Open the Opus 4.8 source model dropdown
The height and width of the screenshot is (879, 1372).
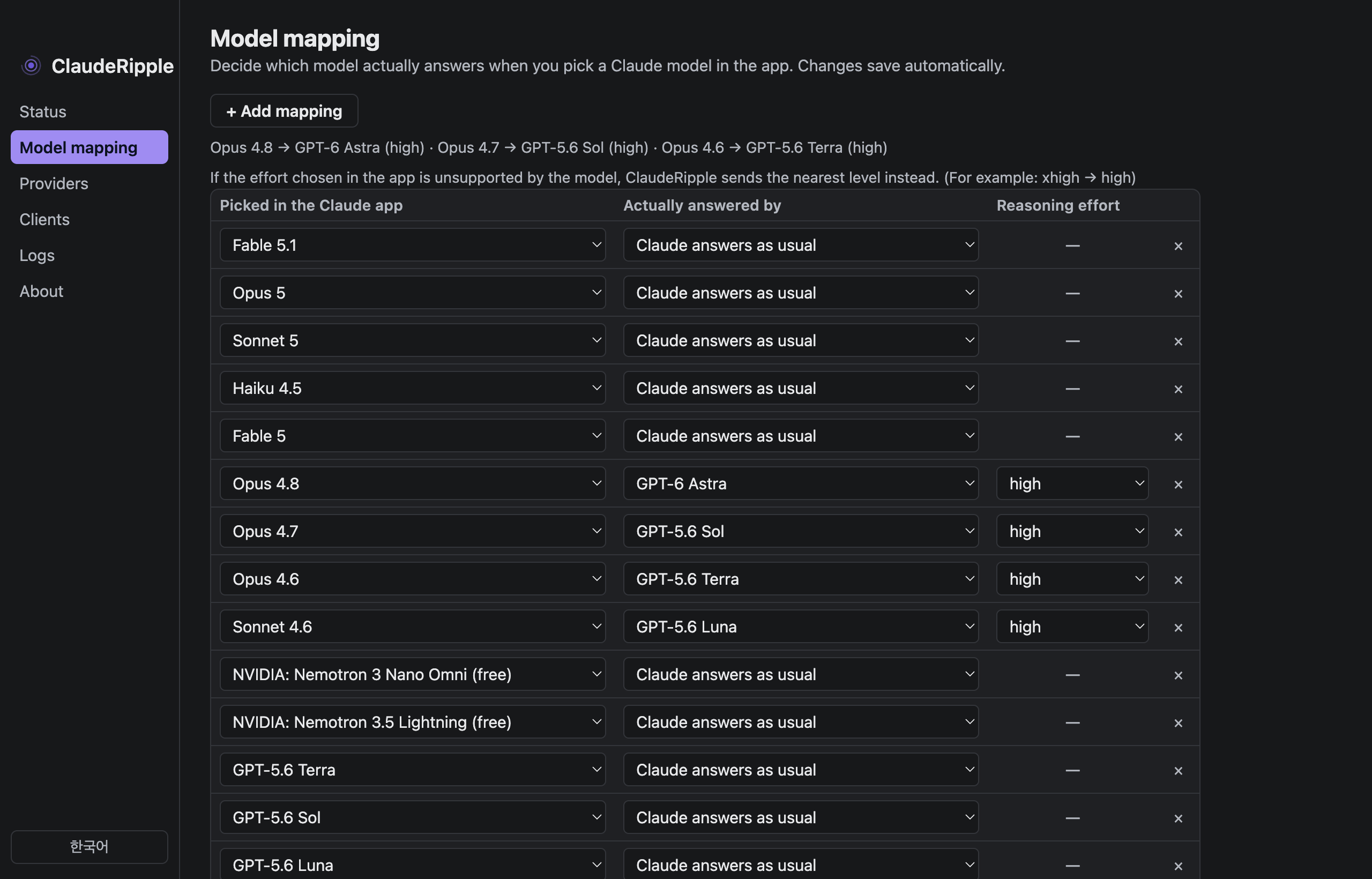coord(412,483)
